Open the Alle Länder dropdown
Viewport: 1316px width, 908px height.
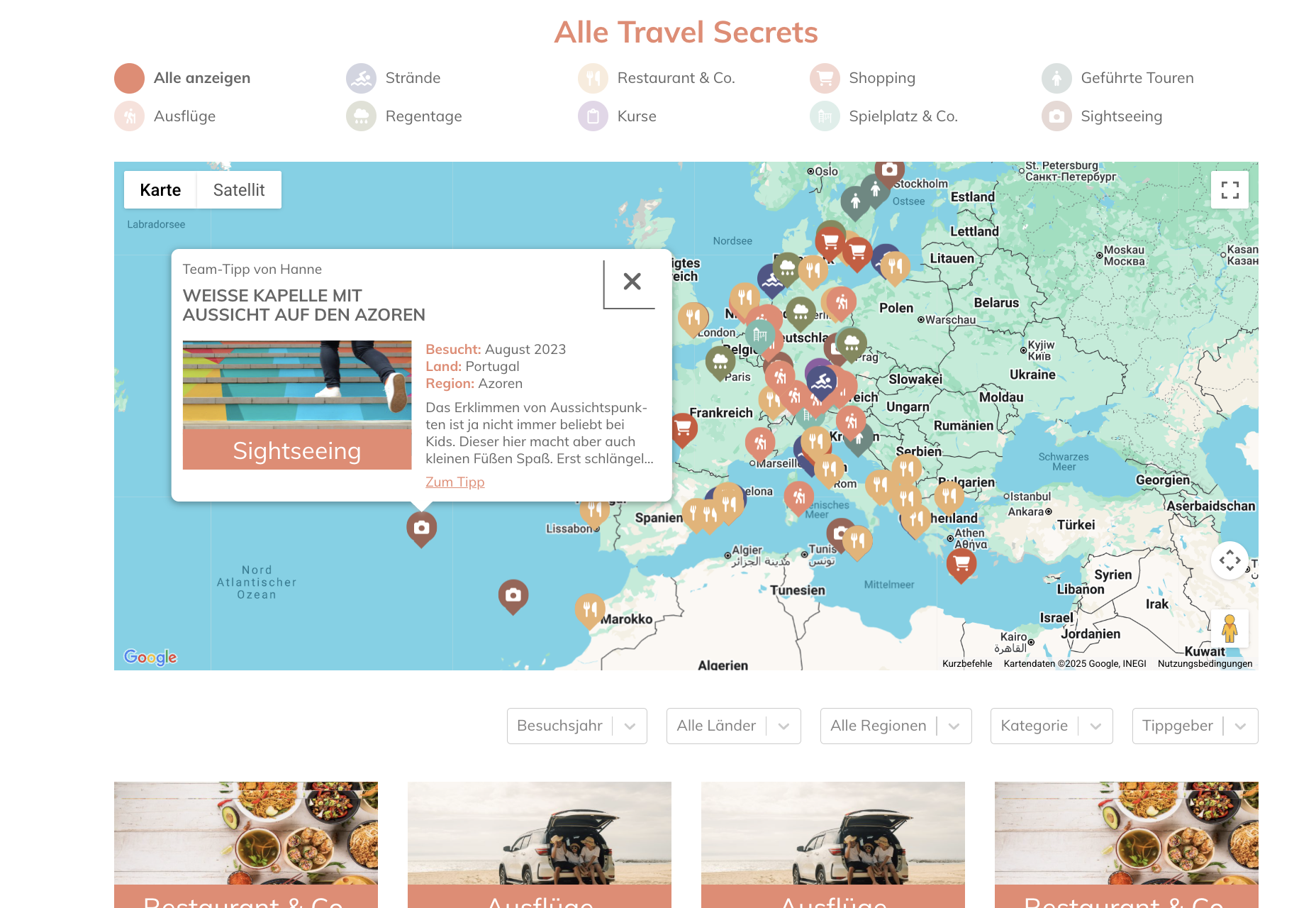(733, 726)
